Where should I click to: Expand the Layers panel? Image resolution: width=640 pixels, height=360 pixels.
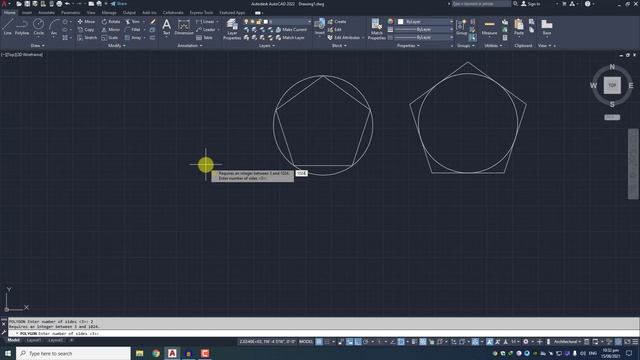point(267,46)
